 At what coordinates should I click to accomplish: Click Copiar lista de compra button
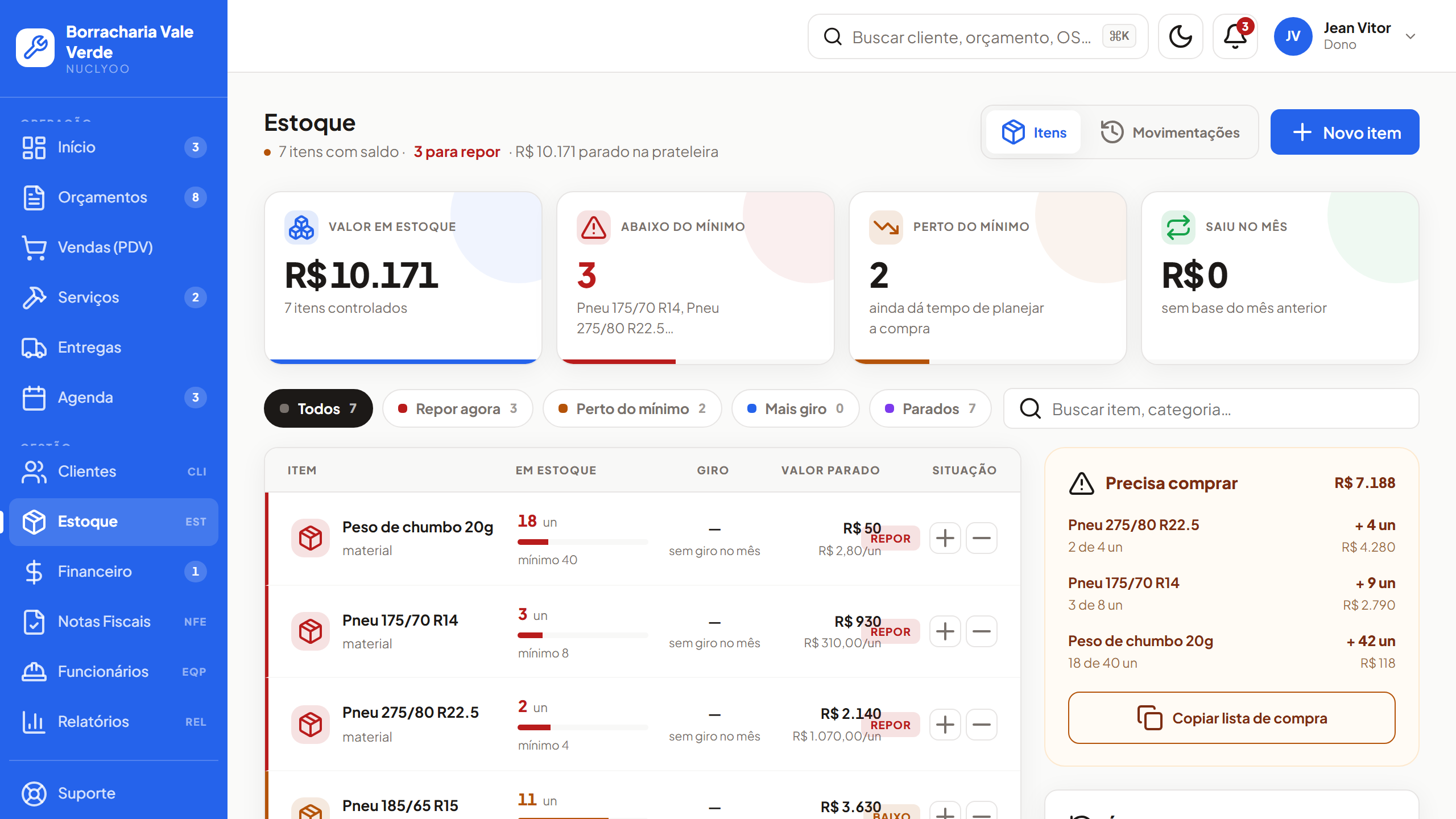[1231, 718]
